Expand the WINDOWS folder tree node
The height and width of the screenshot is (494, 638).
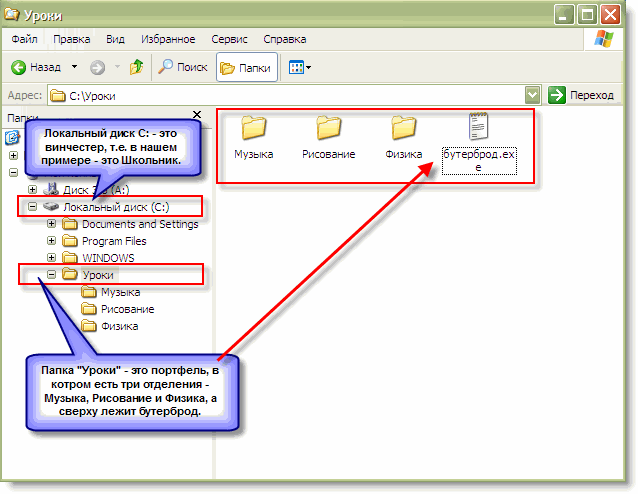coord(52,258)
